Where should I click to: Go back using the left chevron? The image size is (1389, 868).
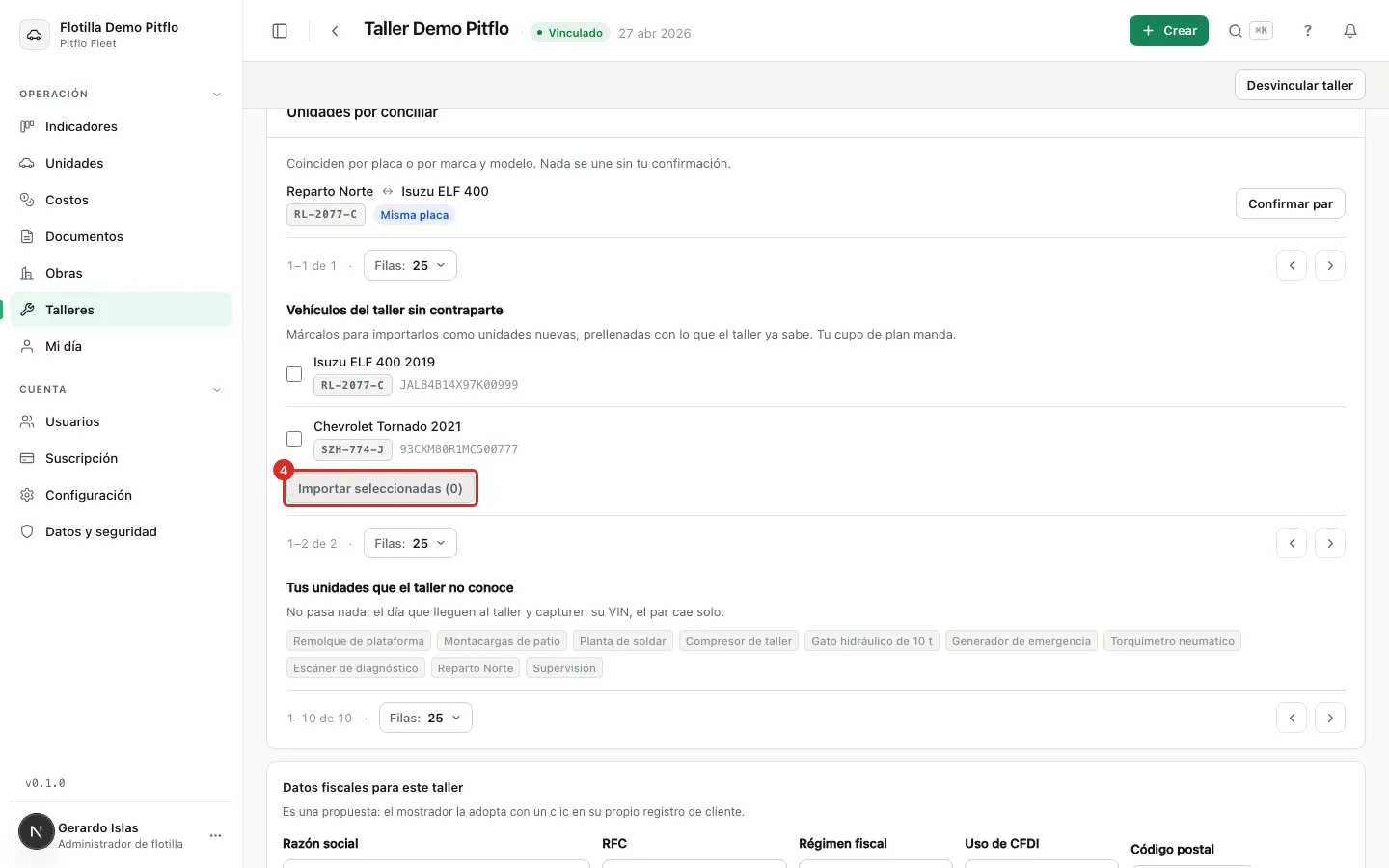(x=335, y=31)
